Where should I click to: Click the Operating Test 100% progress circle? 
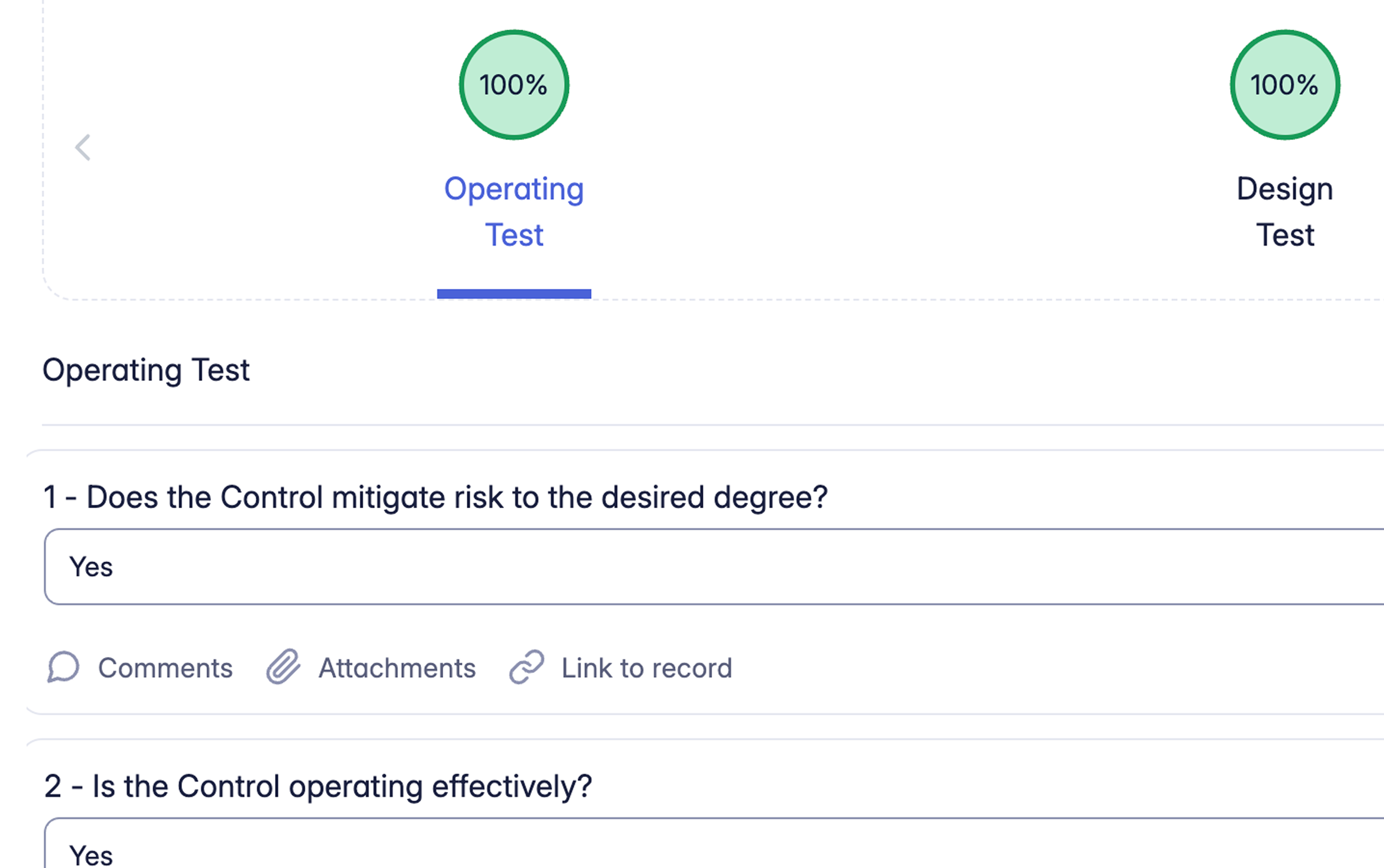click(x=514, y=85)
